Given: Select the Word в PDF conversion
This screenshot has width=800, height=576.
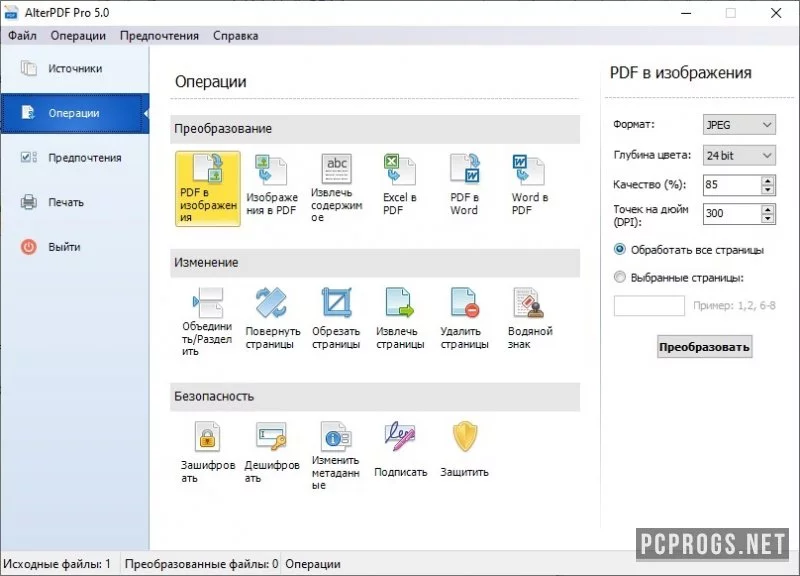Looking at the screenshot, I should pyautogui.click(x=529, y=185).
